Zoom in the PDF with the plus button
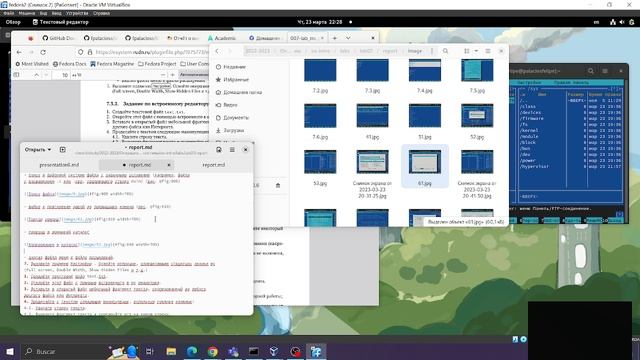Image resolution: width=640 pixels, height=360 pixels. [172, 75]
